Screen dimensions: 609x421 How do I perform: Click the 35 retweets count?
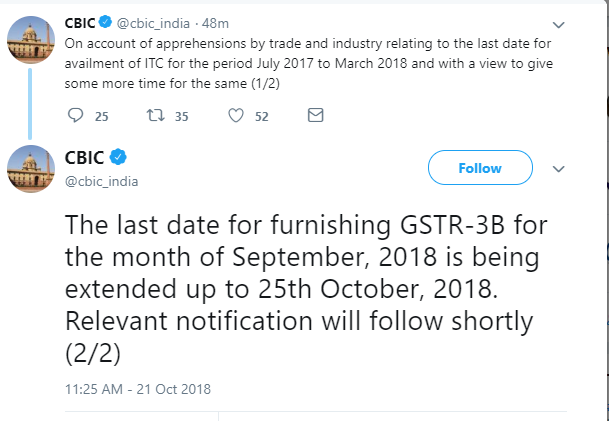pos(181,117)
